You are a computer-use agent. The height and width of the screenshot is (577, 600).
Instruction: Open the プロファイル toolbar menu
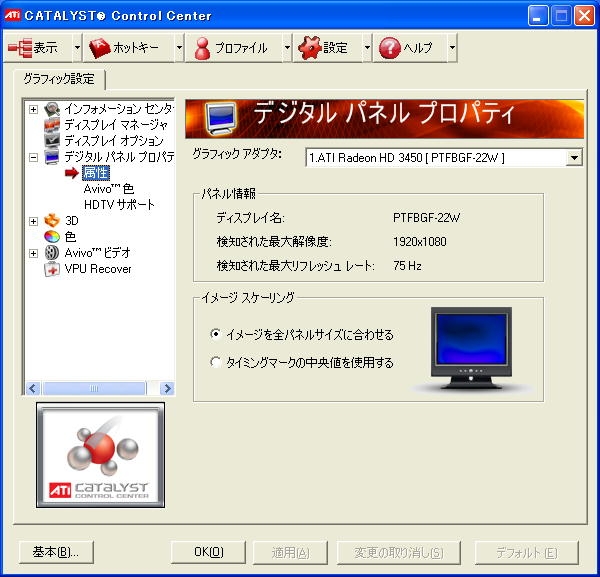[x=234, y=48]
